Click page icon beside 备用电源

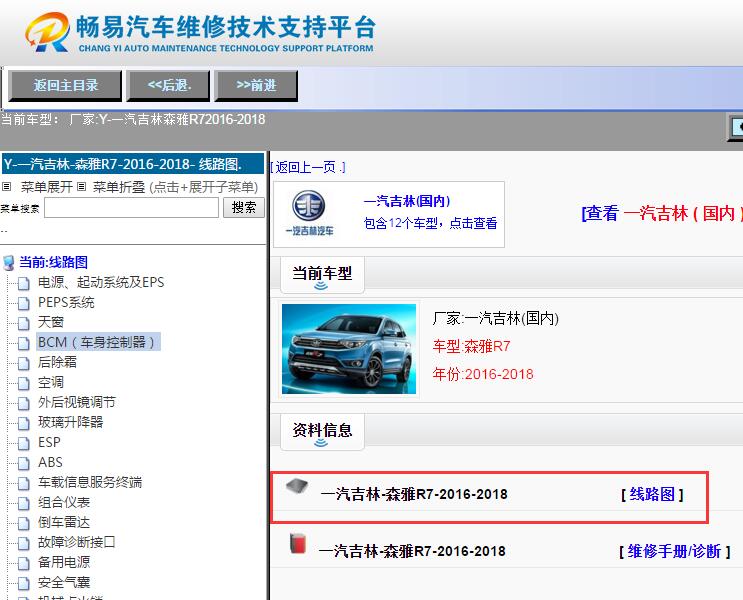click(x=24, y=563)
